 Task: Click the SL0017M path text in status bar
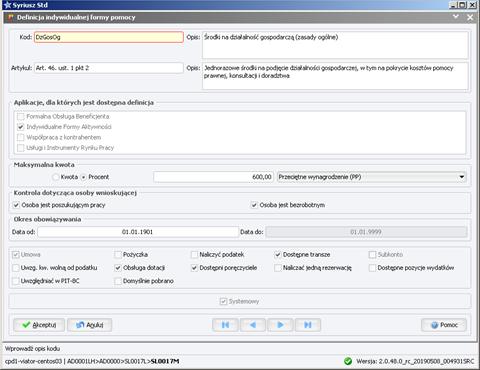pyautogui.click(x=165, y=361)
